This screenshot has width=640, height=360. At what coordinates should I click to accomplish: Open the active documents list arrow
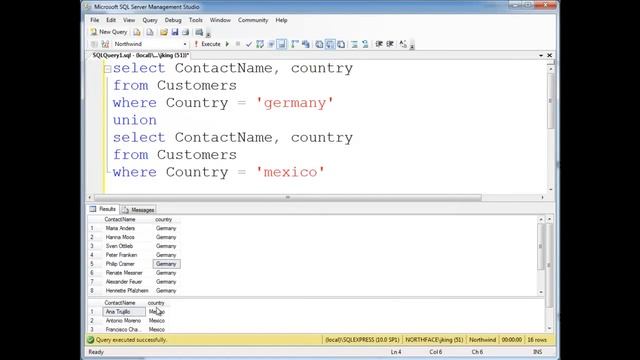[x=541, y=55]
